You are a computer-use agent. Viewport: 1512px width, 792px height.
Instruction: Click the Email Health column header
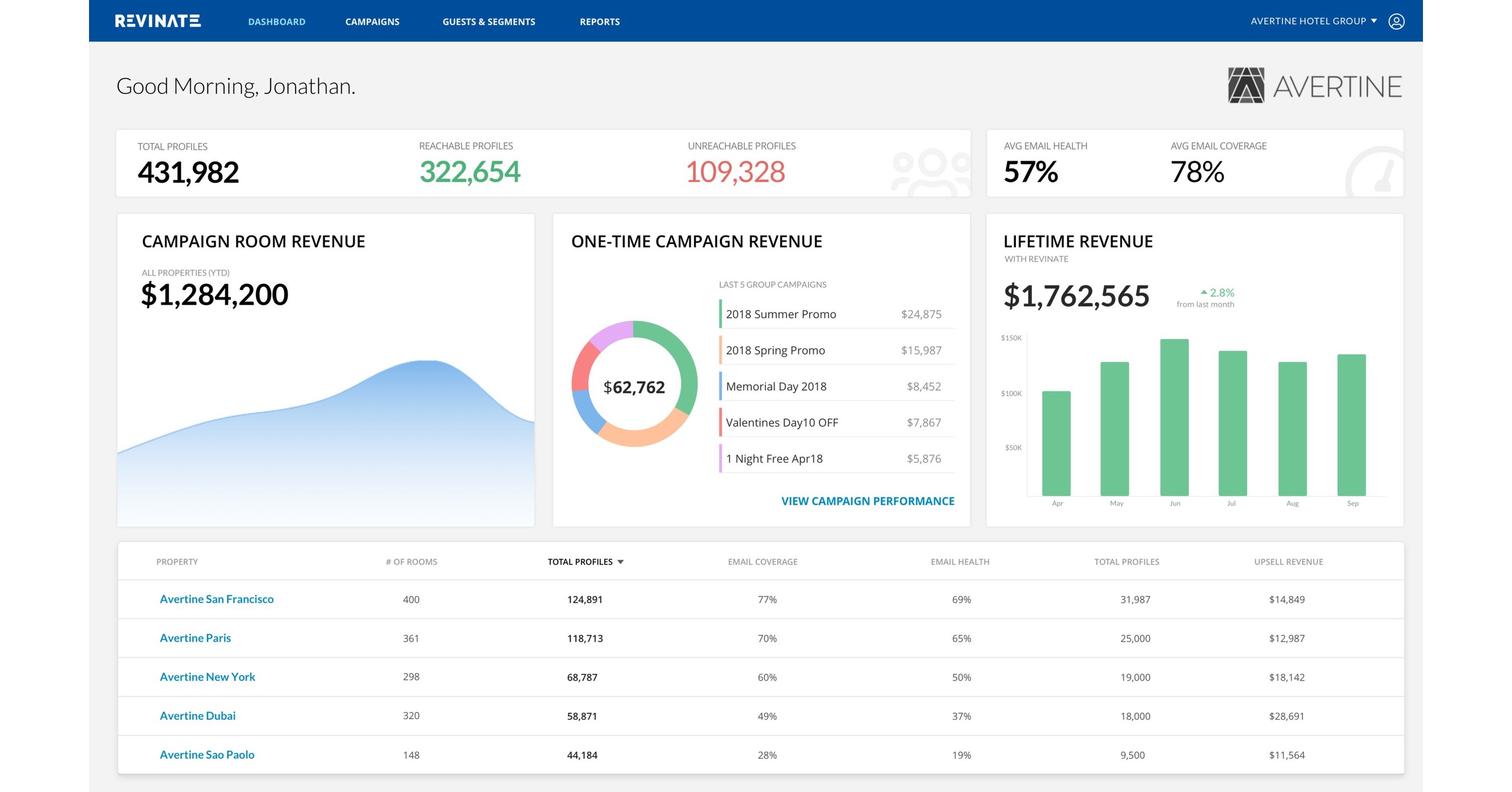tap(960, 562)
